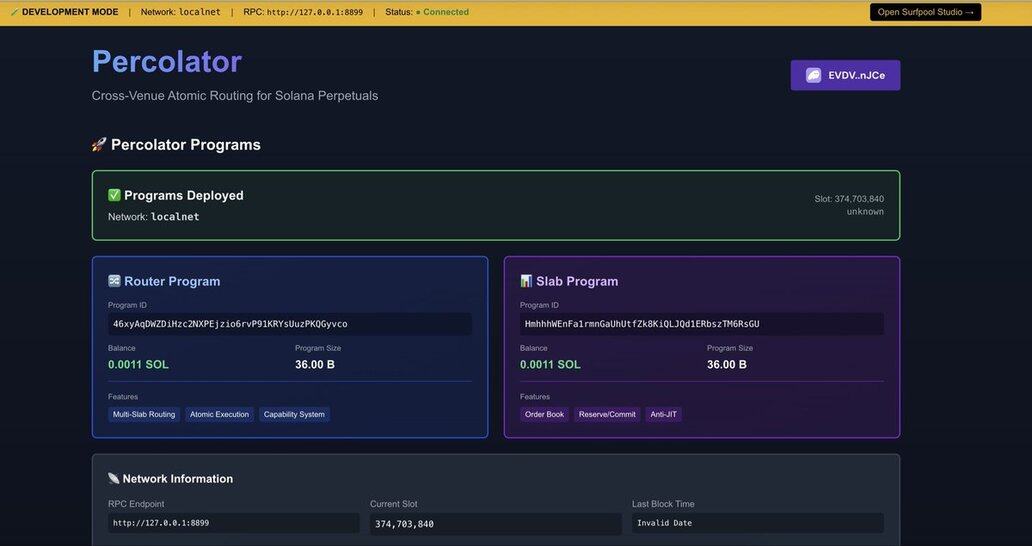Click the Anti-JIT feature tag
Image resolution: width=1032 pixels, height=546 pixels.
coord(664,414)
